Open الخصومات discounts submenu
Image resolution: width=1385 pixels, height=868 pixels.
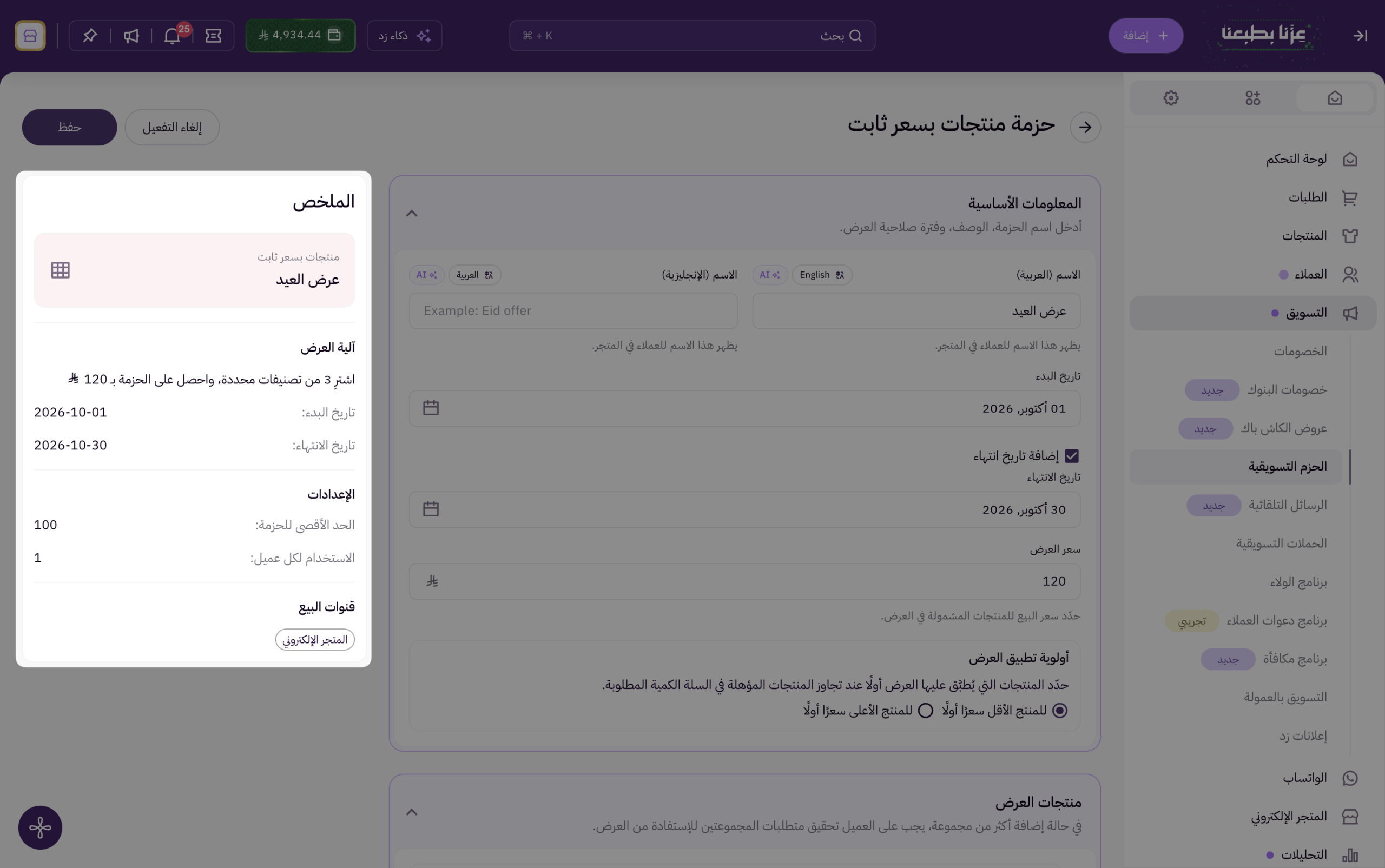[1300, 352]
